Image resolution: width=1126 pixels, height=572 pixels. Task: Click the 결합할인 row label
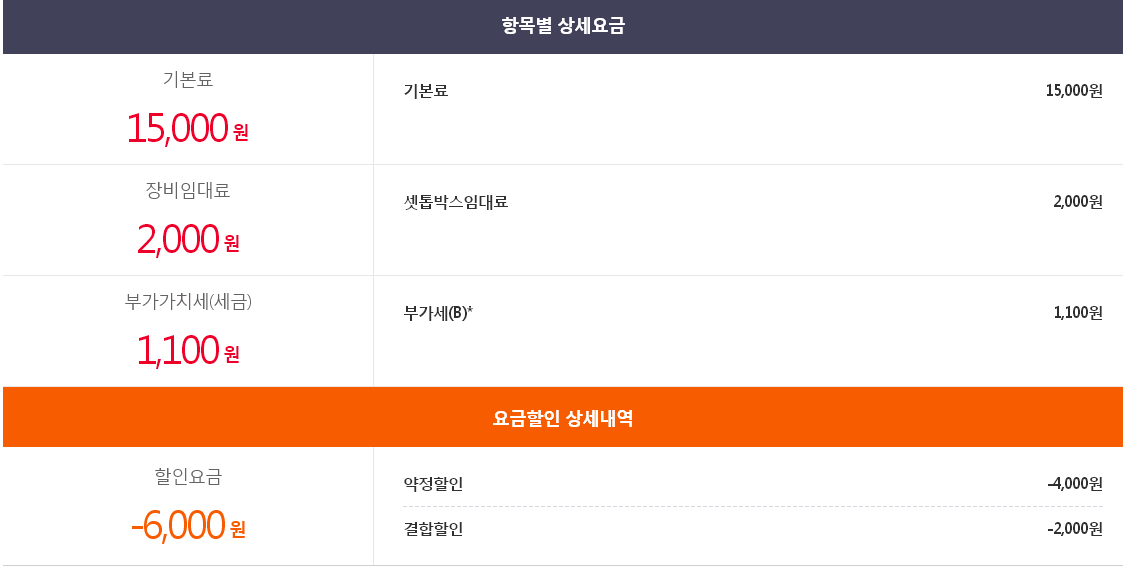[x=433, y=529]
